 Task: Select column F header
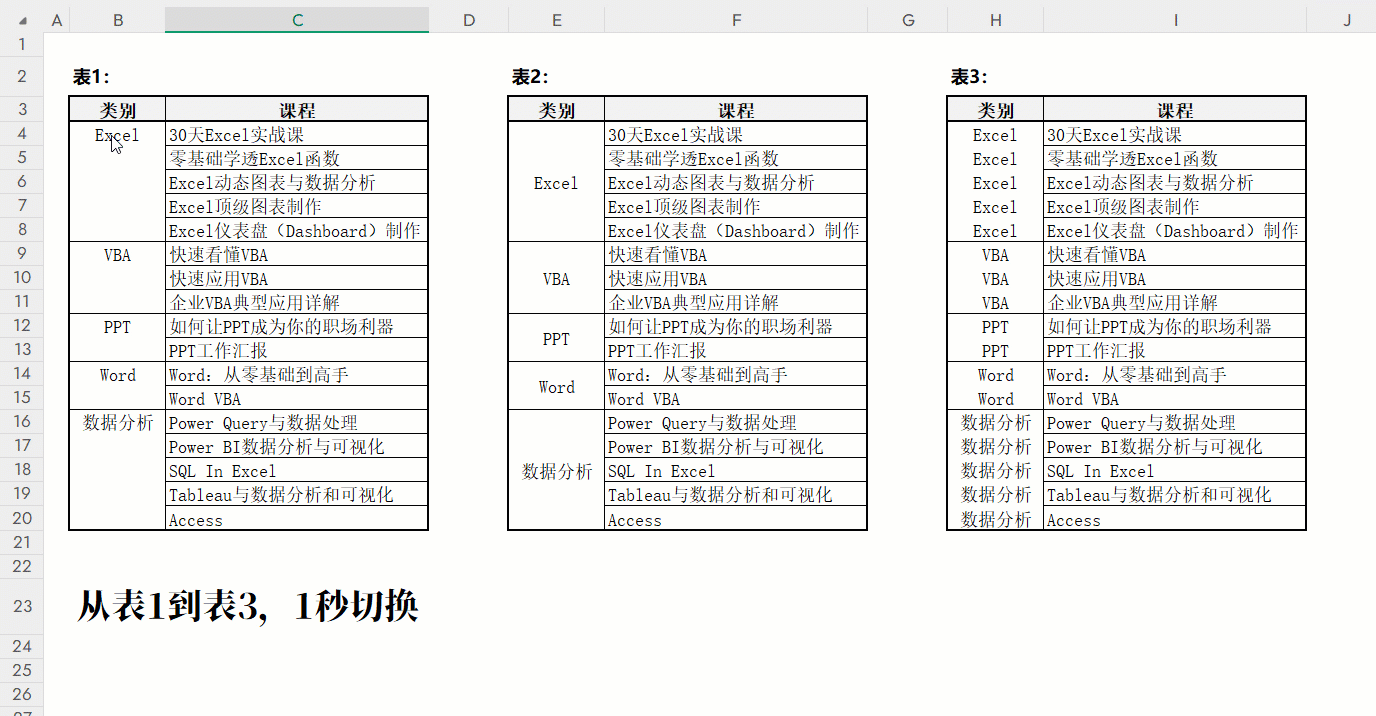point(736,20)
